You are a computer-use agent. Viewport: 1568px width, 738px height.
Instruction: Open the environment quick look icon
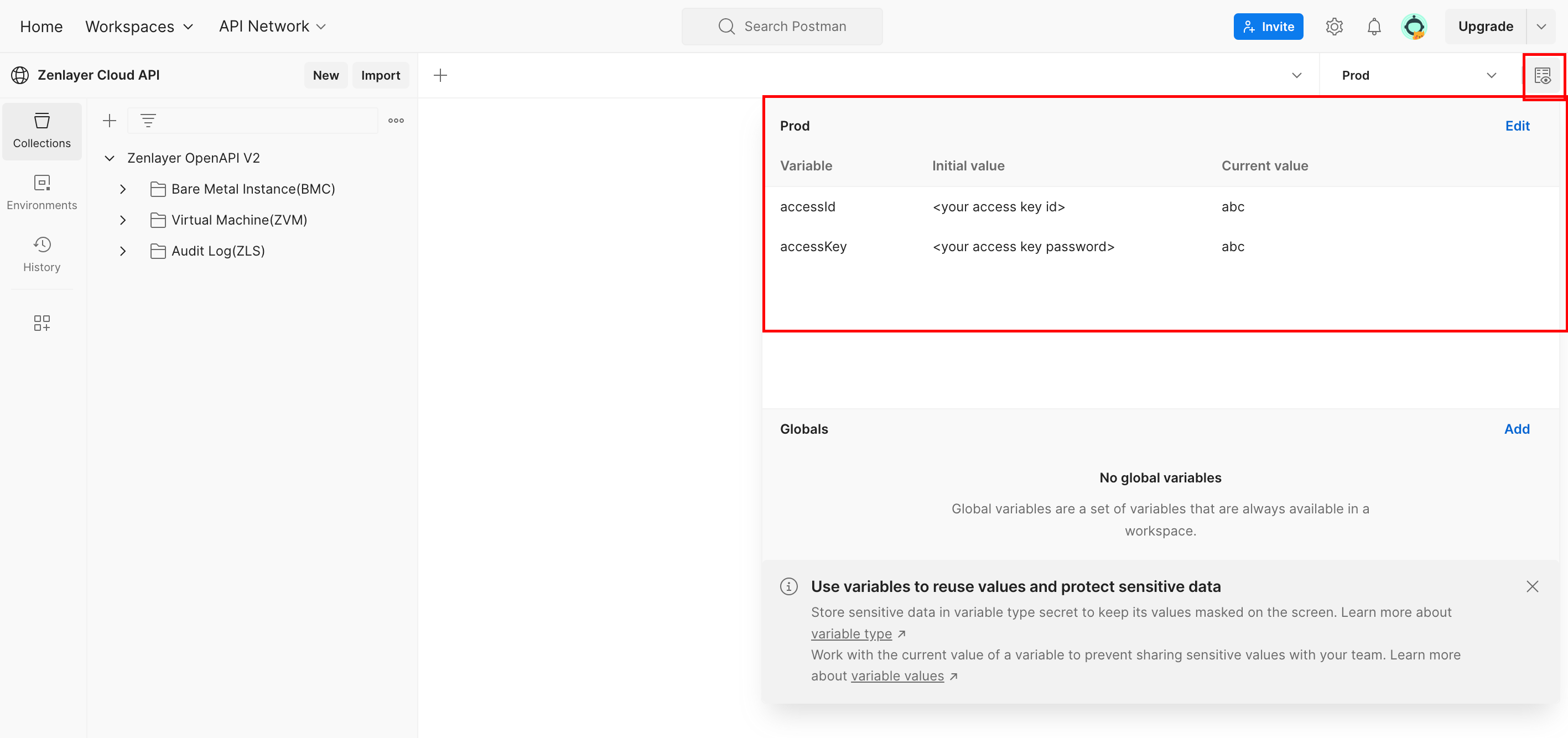pos(1542,75)
